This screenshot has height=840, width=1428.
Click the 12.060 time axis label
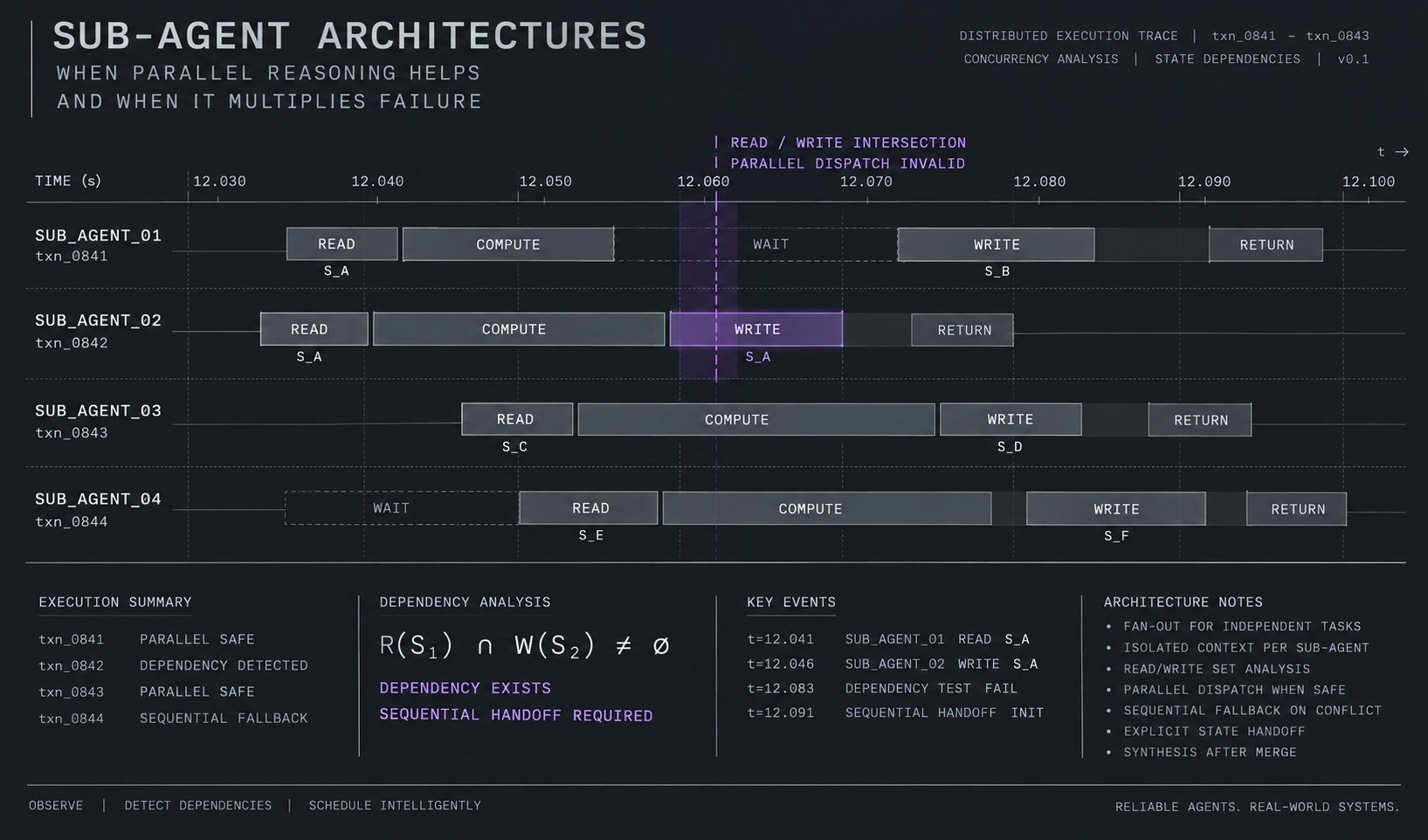click(x=703, y=182)
